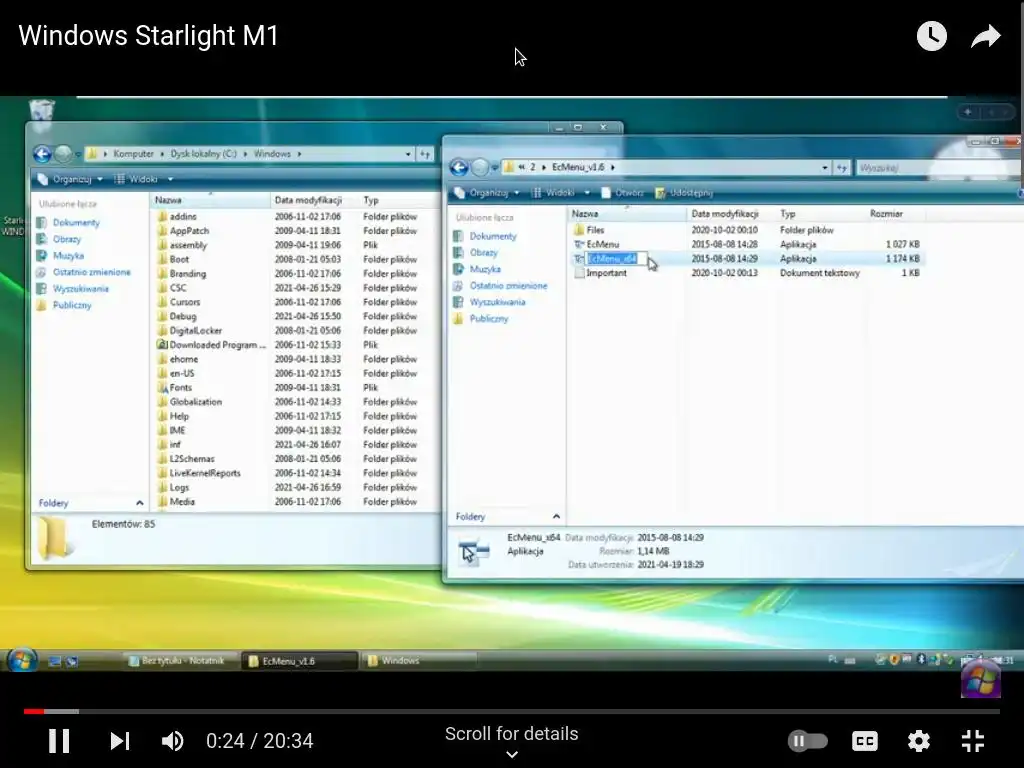Open Wyszukiwania in EcMenu_v1.6 sidebar

coord(497,302)
